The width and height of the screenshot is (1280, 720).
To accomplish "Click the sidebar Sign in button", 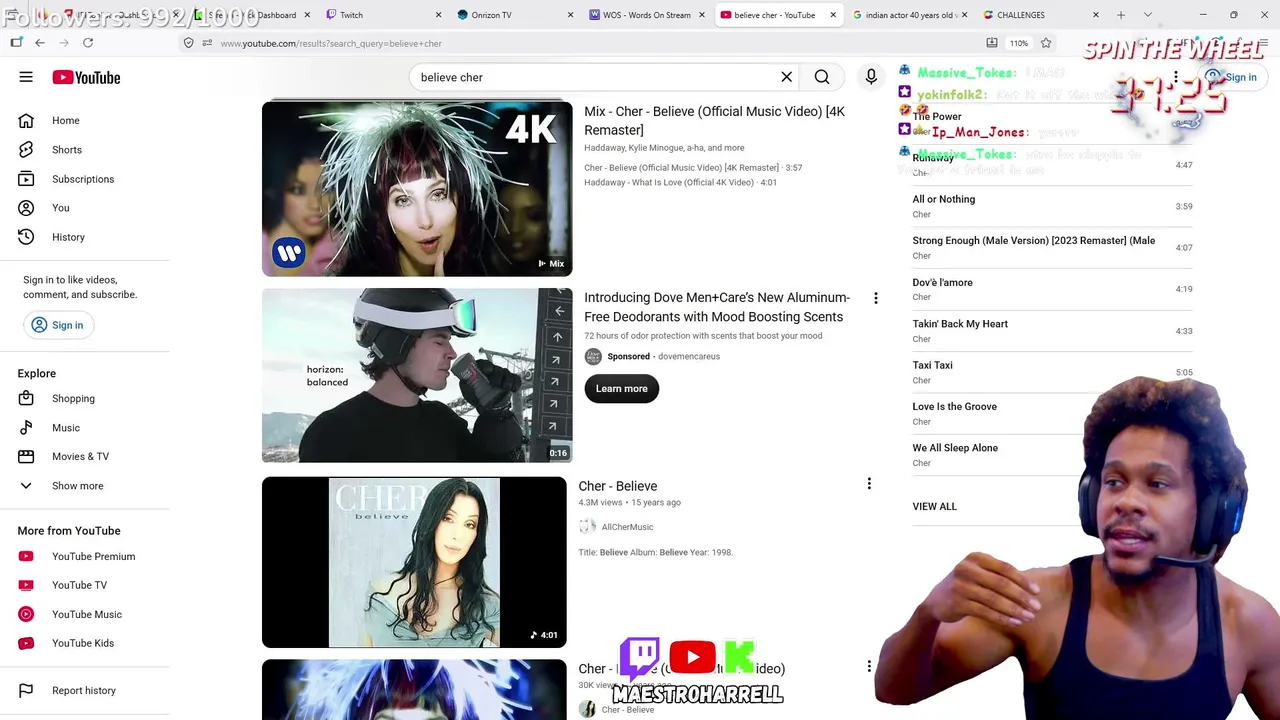I will tap(57, 325).
